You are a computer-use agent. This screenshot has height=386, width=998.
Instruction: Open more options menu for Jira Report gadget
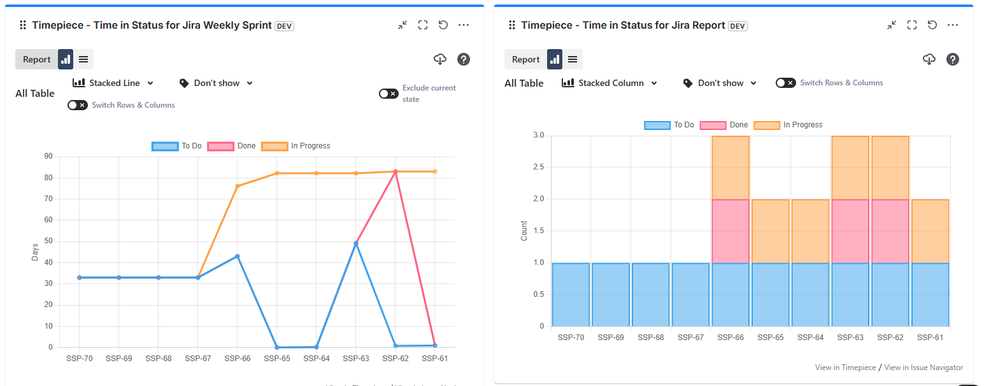click(953, 25)
